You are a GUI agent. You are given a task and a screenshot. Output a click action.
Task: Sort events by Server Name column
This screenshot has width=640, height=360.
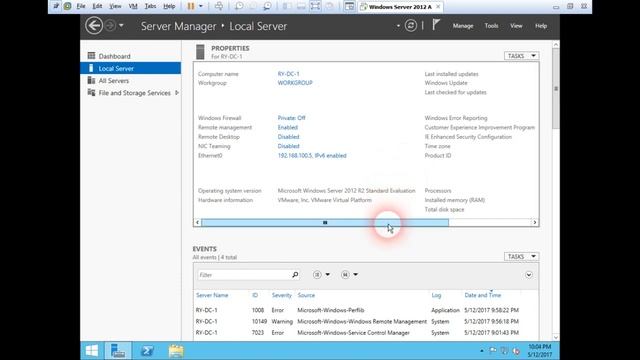point(212,295)
